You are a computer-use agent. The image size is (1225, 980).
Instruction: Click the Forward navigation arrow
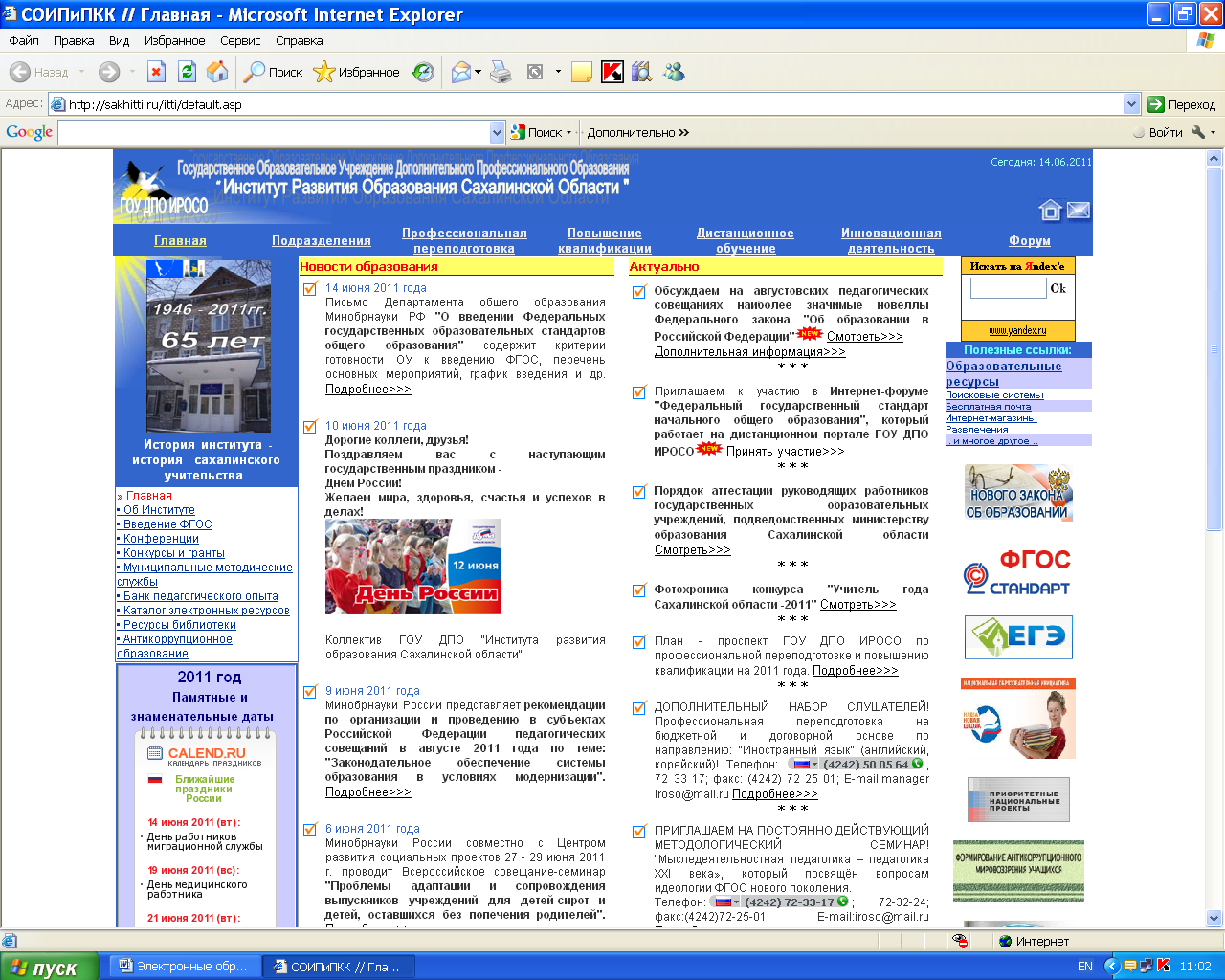pyautogui.click(x=109, y=72)
